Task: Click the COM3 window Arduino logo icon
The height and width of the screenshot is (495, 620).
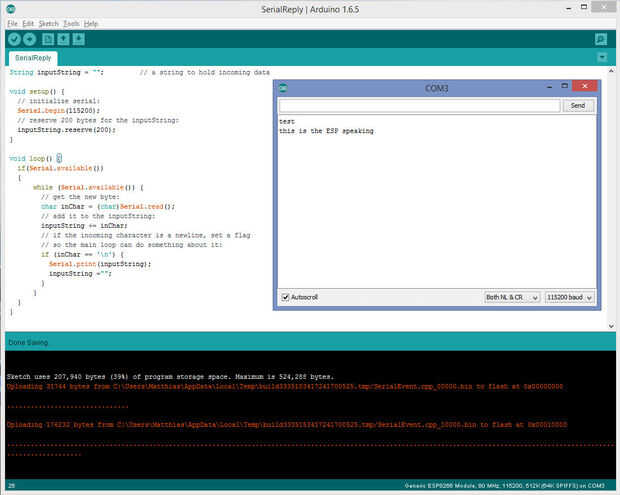Action: (283, 88)
